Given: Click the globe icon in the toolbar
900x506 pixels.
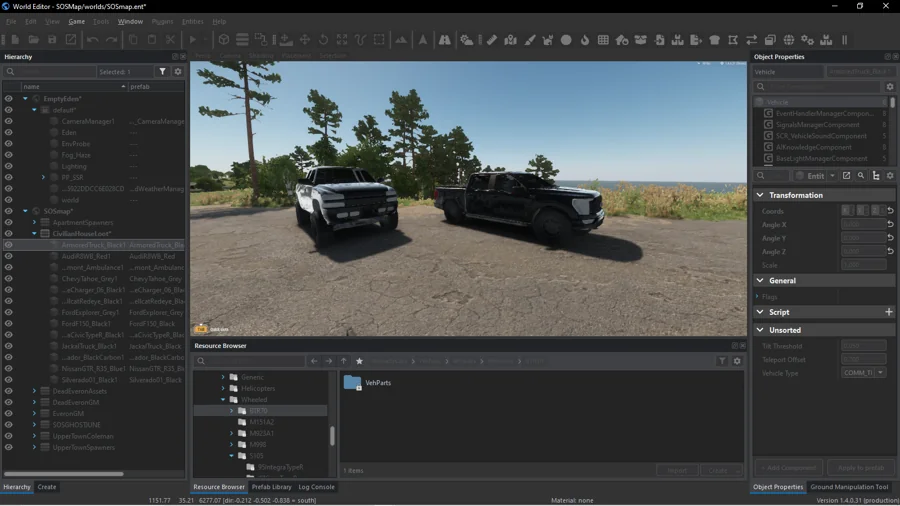Looking at the screenshot, I should click(x=789, y=40).
